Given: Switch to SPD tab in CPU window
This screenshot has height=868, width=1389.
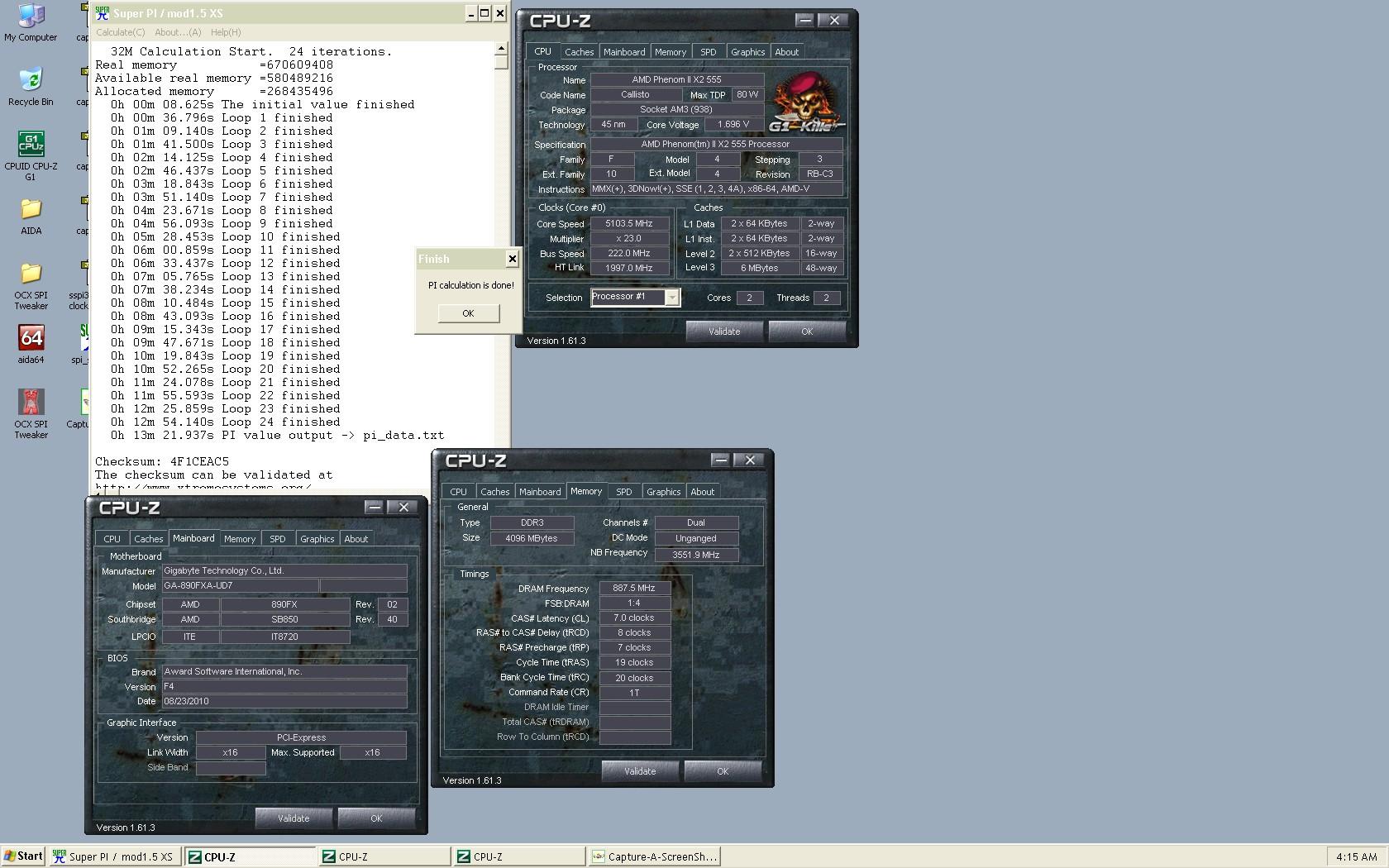Looking at the screenshot, I should click(709, 51).
